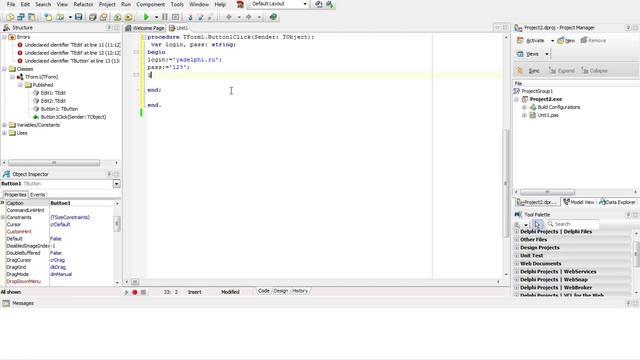
Task: Open the Component menu
Action: 151,4
